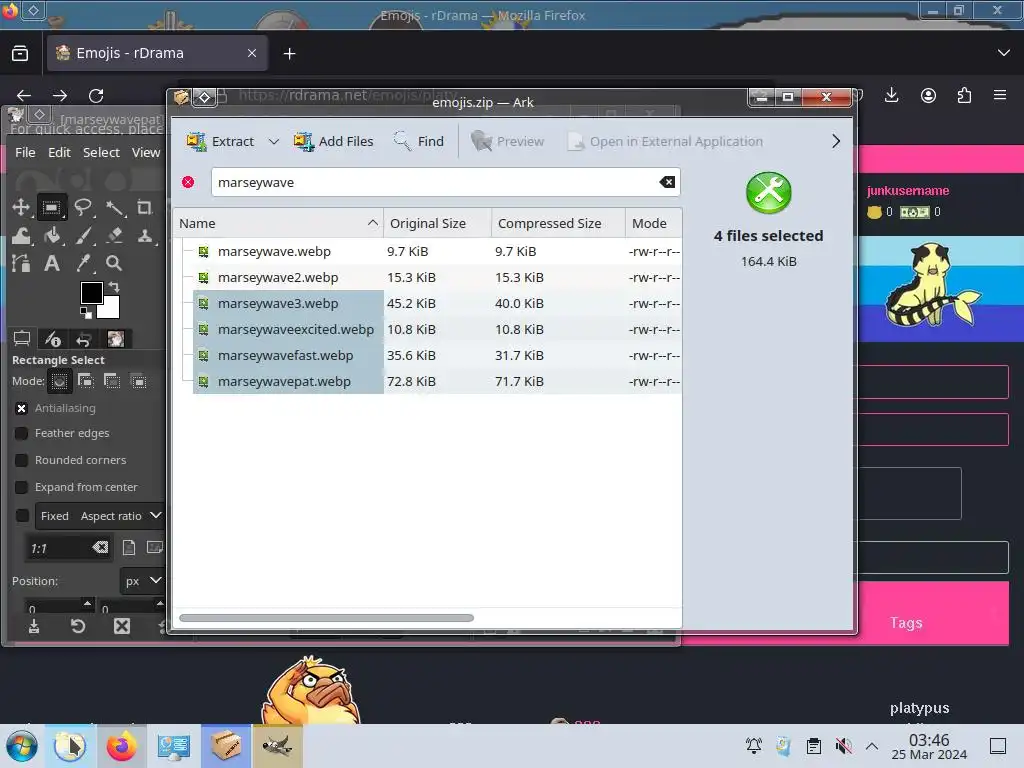
Task: Expand the Extract dropdown arrow
Action: click(x=274, y=141)
